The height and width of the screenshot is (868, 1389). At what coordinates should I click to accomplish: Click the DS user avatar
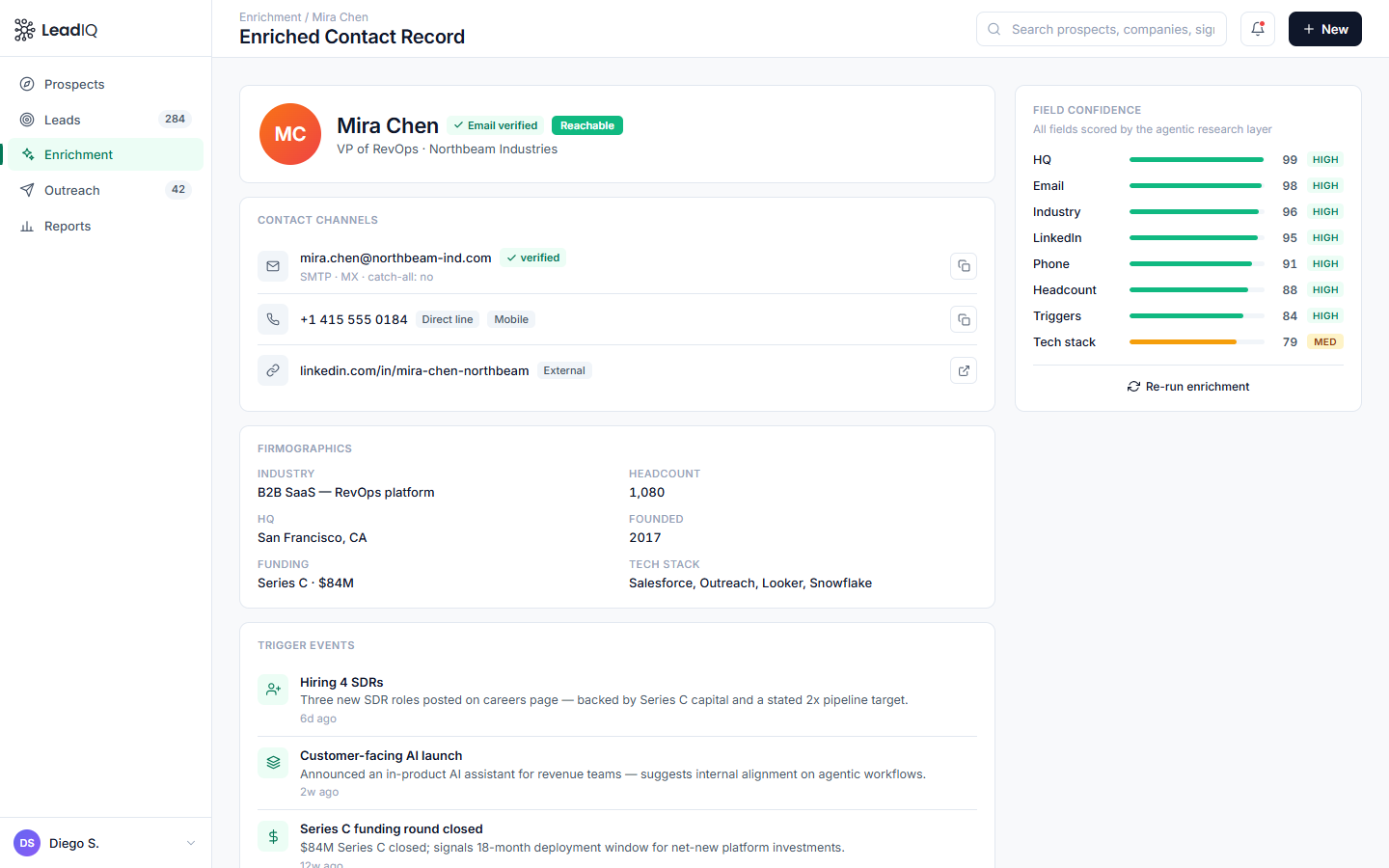[x=27, y=844]
